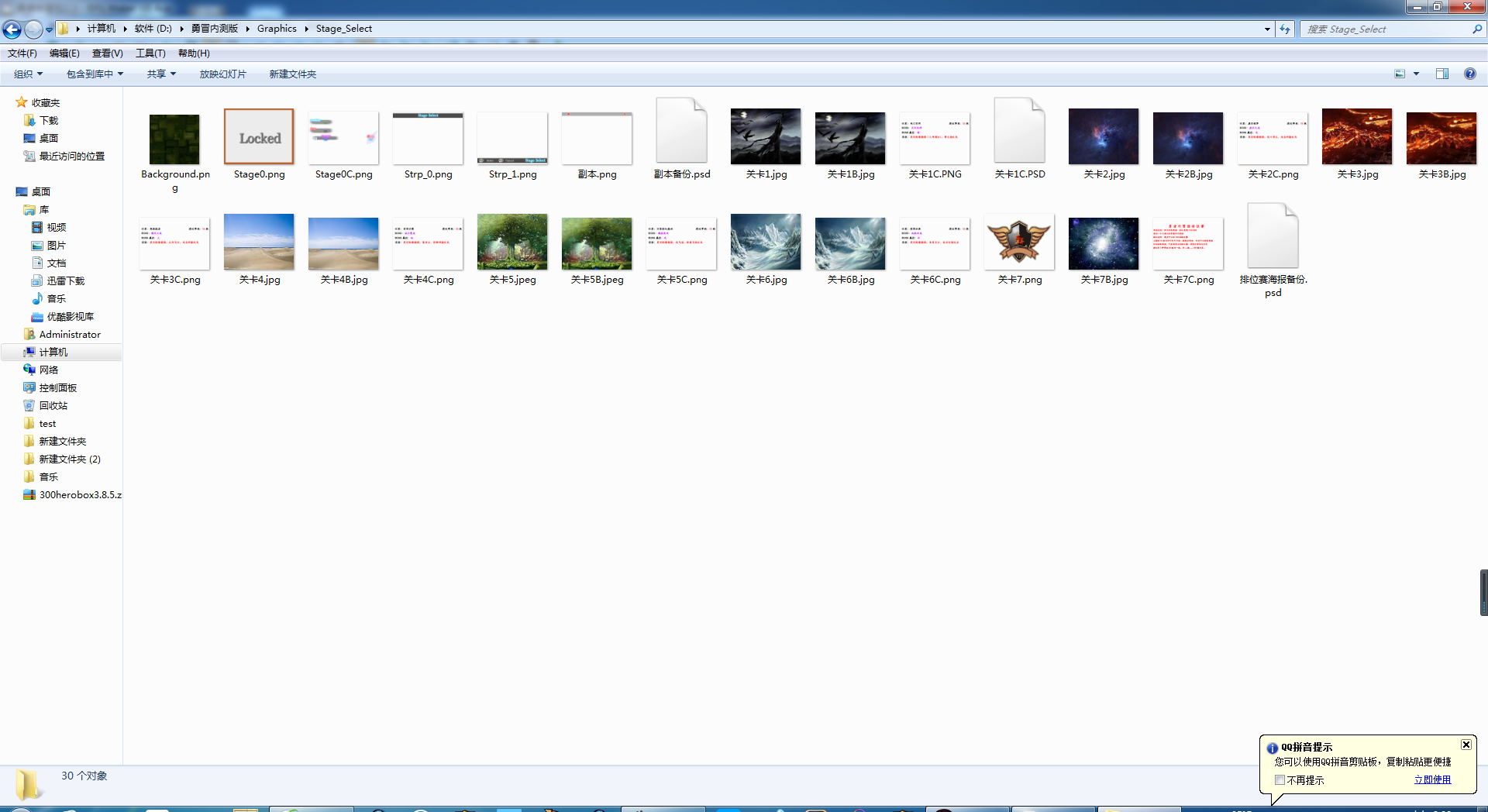Viewport: 1488px width, 812px height.
Task: Open 音乐 library under 库
Action: pyautogui.click(x=49, y=298)
